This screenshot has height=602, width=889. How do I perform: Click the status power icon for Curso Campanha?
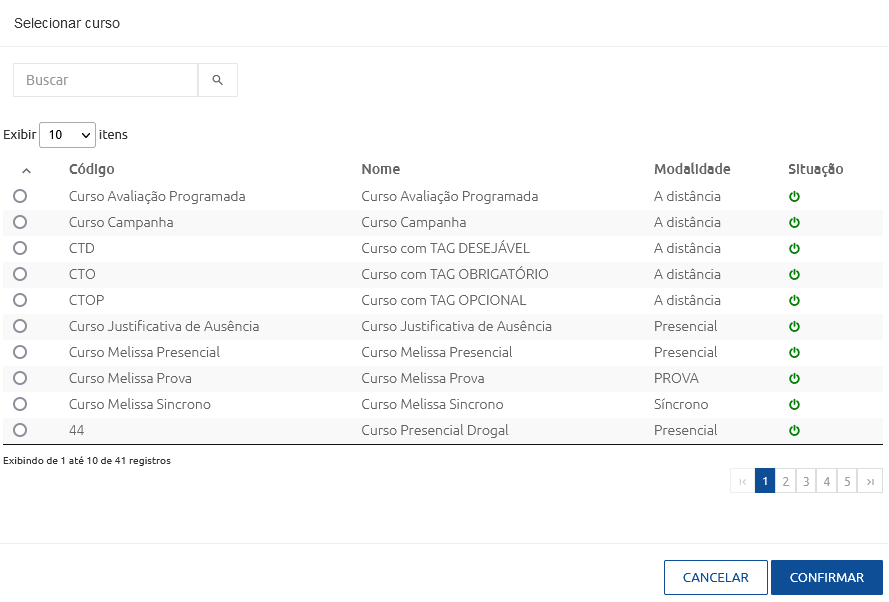click(x=794, y=222)
